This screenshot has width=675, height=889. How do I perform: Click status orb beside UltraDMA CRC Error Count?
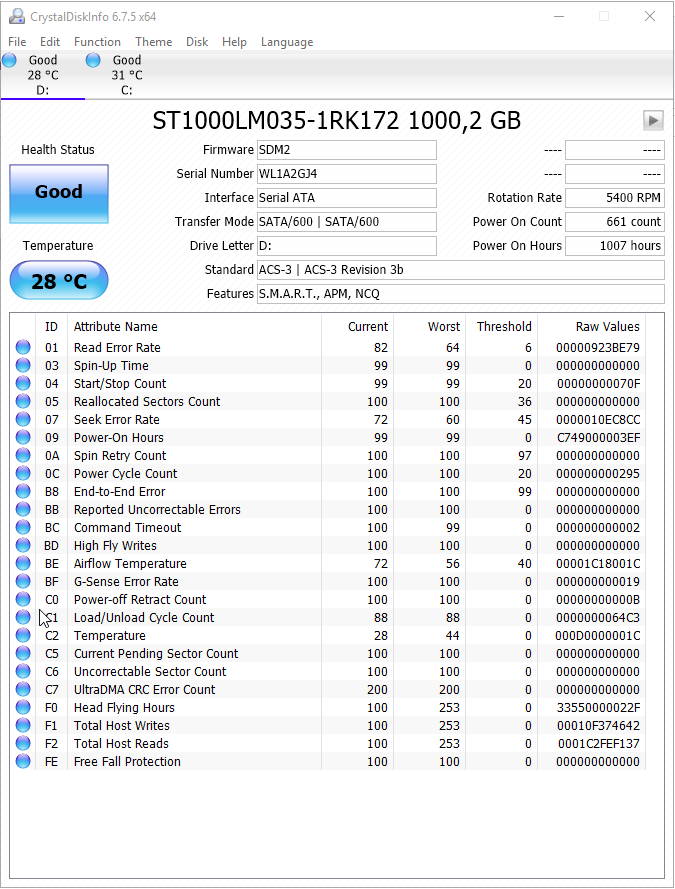tap(23, 690)
